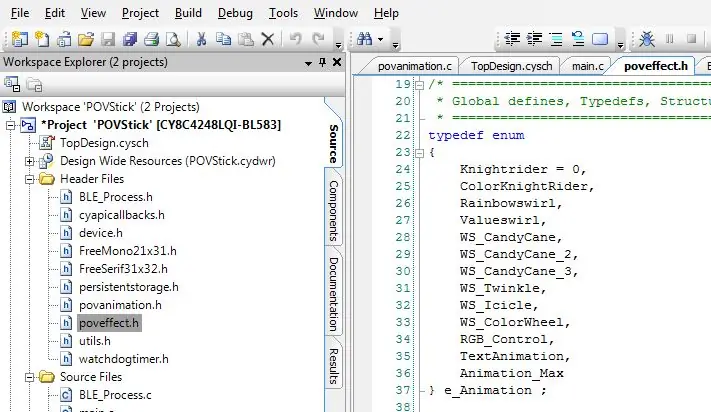This screenshot has width=711, height=412.
Task: Open the Help menu
Action: pos(386,13)
